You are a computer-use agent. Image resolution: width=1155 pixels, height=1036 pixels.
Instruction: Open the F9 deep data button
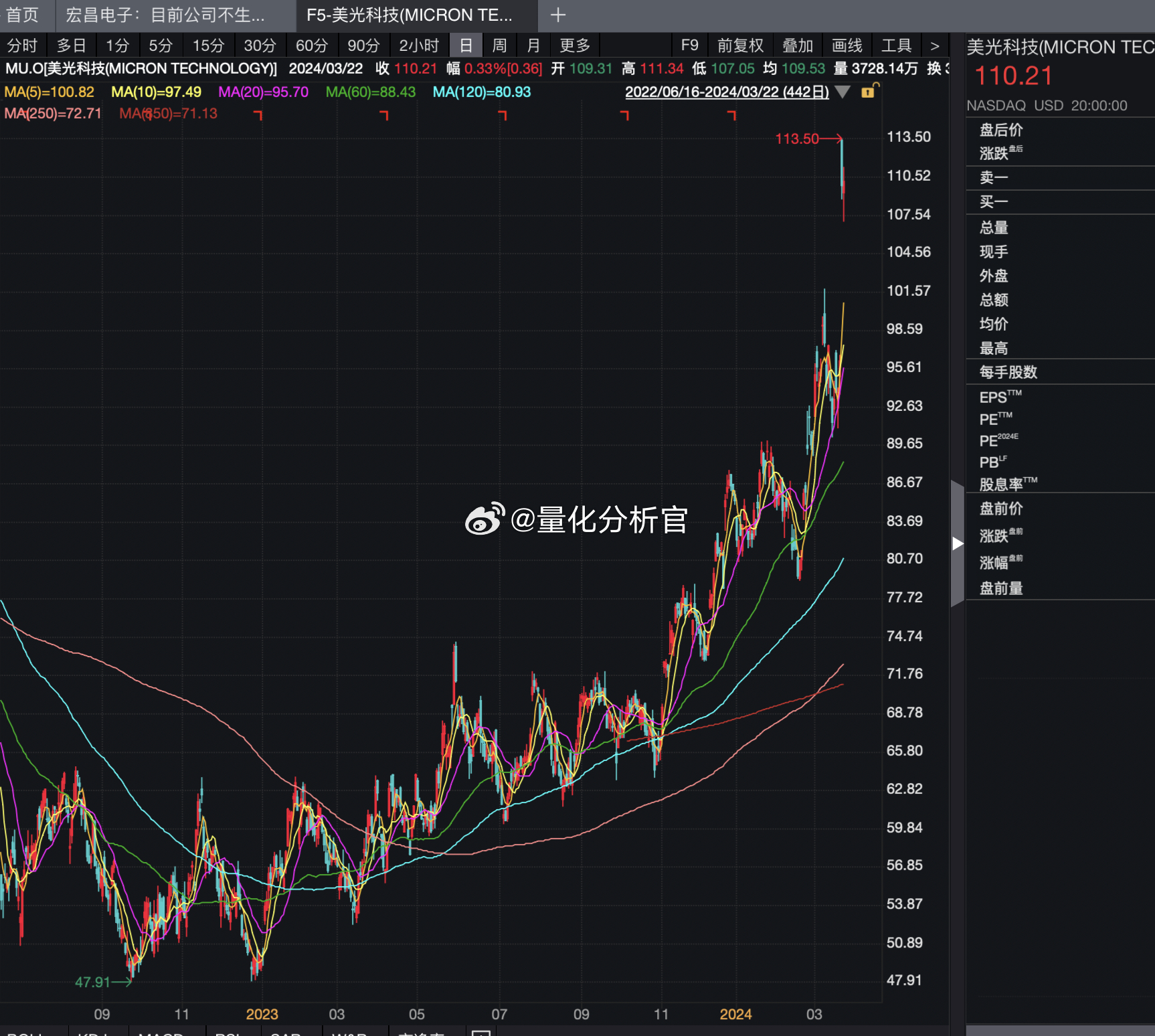click(690, 46)
